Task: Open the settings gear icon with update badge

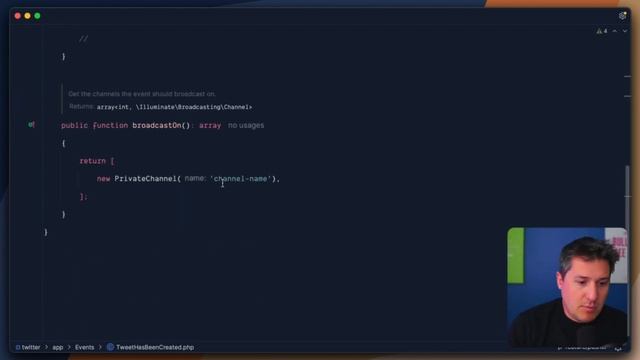Action: (622, 16)
